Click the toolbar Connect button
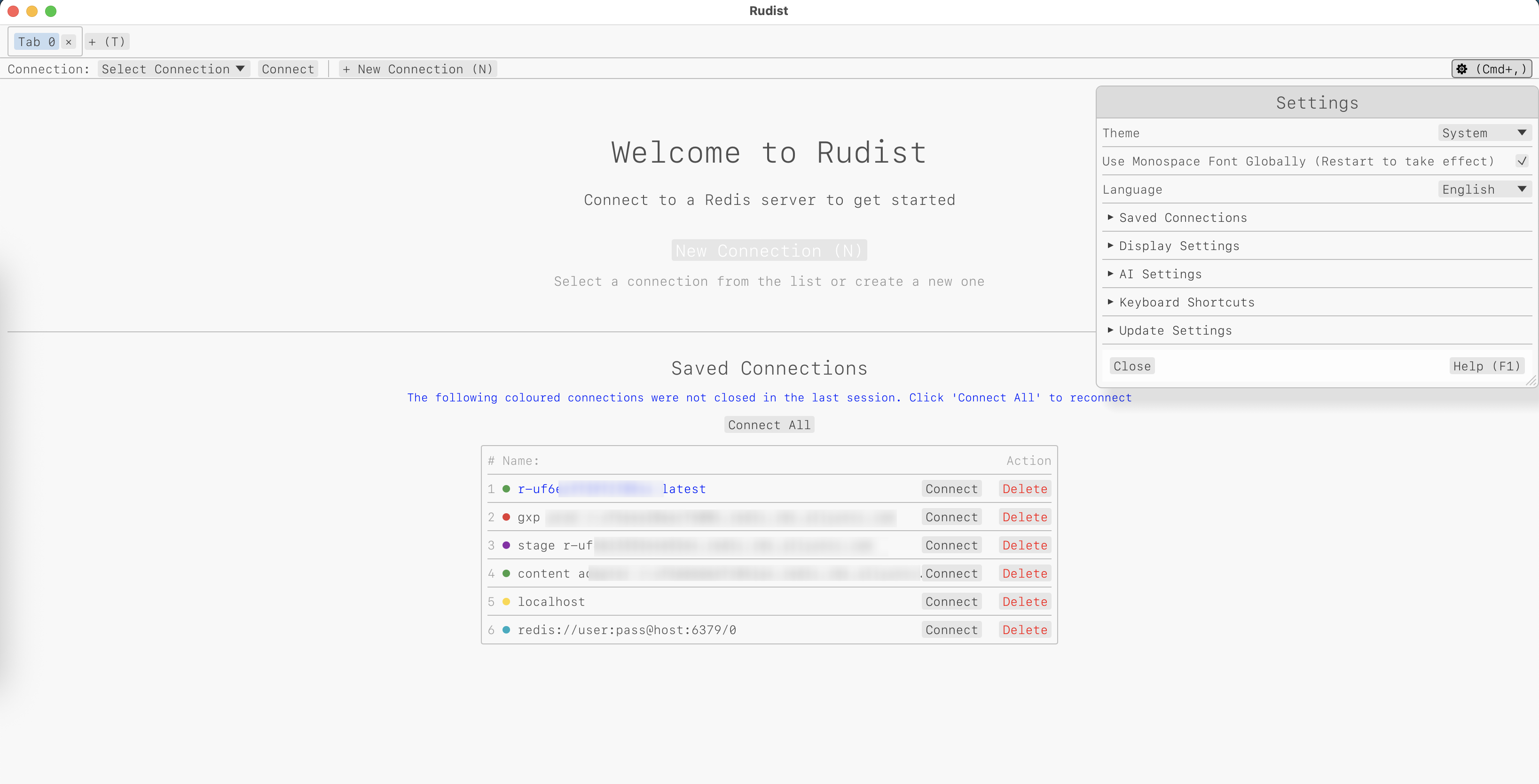Viewport: 1539px width, 784px height. [x=288, y=69]
